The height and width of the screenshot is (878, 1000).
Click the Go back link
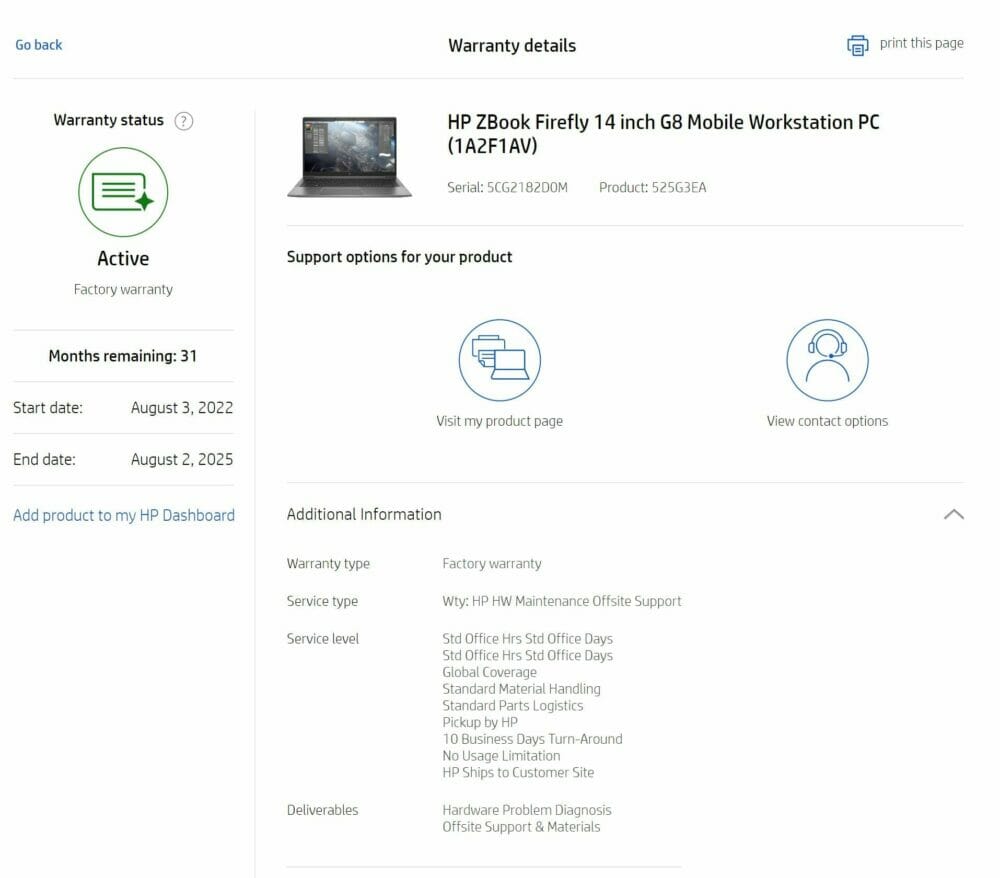pyautogui.click(x=39, y=45)
